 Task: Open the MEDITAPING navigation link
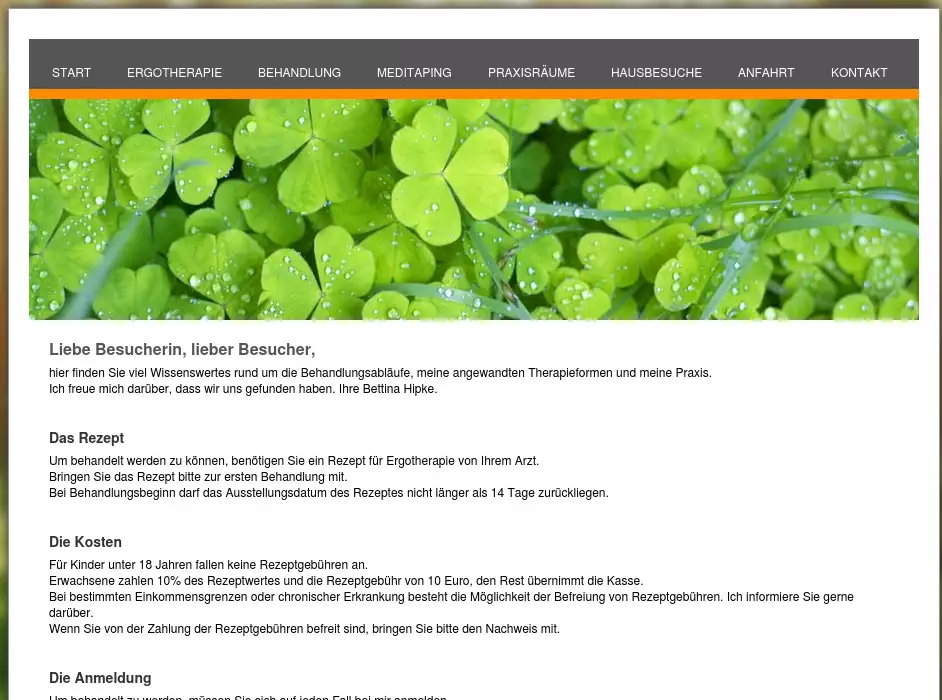pyautogui.click(x=414, y=73)
